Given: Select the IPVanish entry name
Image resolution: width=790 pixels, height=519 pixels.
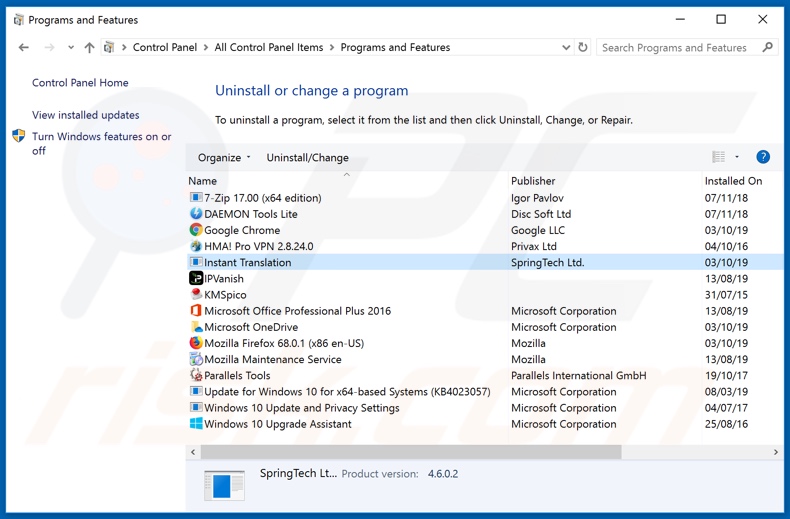Looking at the screenshot, I should click(x=224, y=278).
